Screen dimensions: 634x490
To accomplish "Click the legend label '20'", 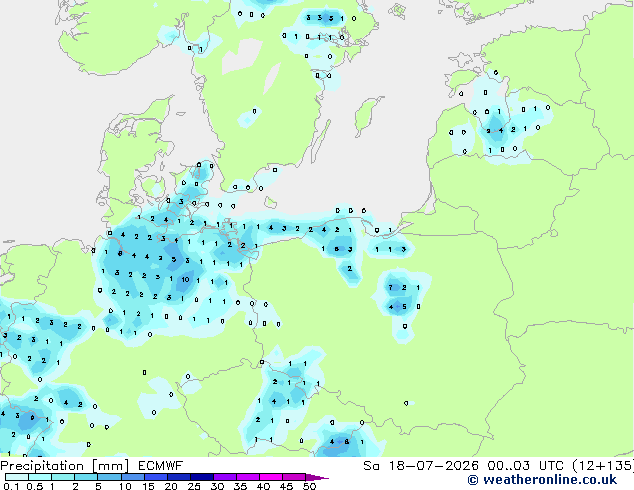I will (171, 486).
